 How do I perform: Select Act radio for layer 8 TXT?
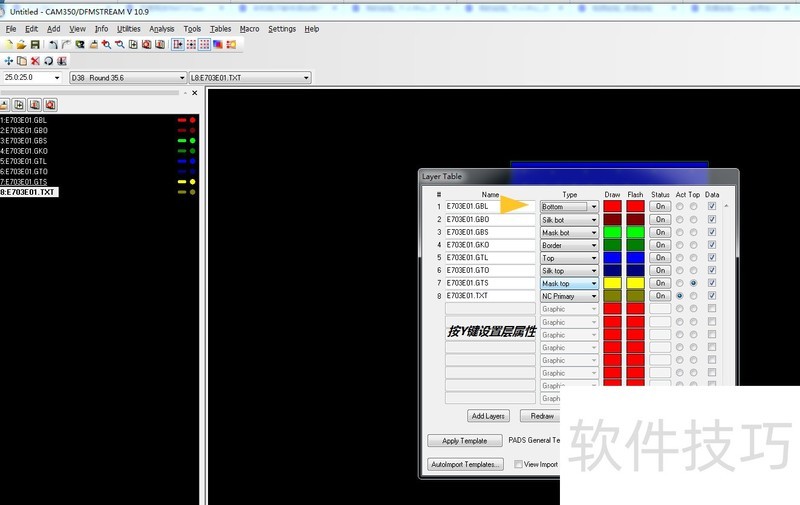pyautogui.click(x=680, y=297)
